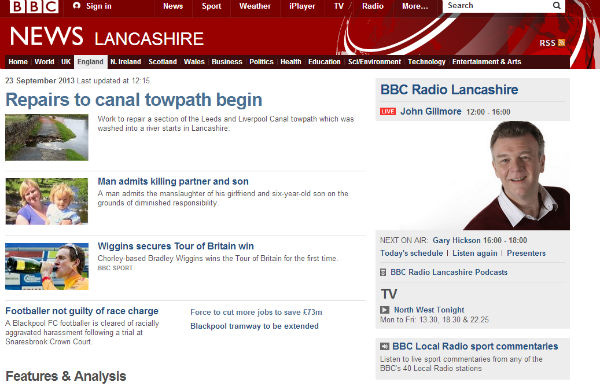Open 'Blackpool tramway to be extended' link
600x386 pixels.
[x=254, y=326]
